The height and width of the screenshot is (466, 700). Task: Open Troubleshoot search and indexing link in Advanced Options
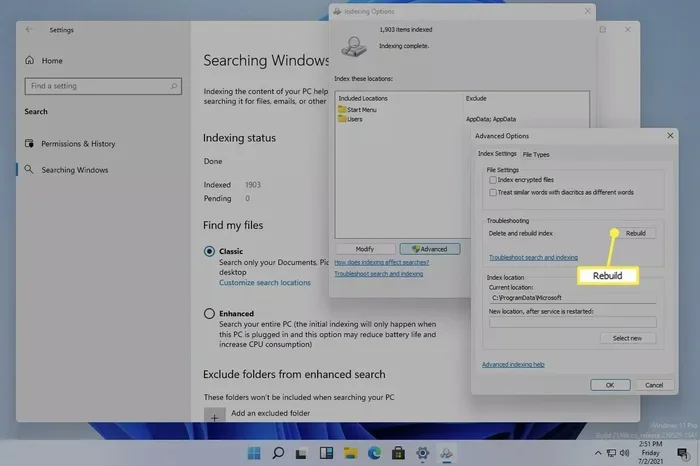click(x=533, y=258)
